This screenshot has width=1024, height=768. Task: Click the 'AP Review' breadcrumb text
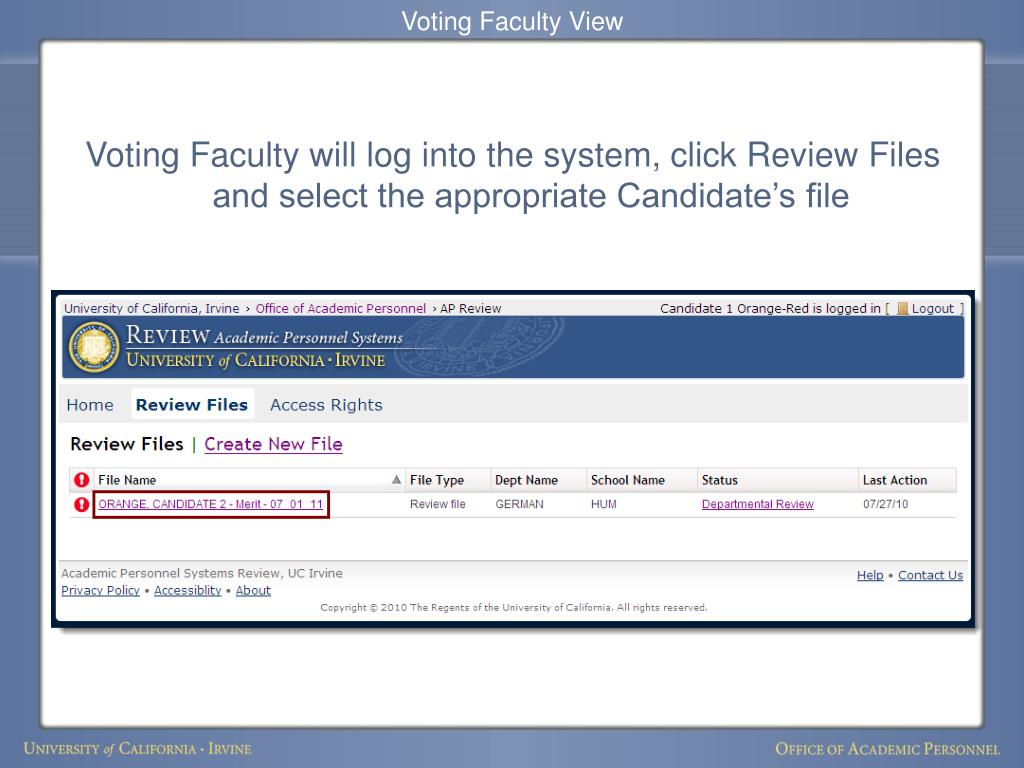[471, 308]
